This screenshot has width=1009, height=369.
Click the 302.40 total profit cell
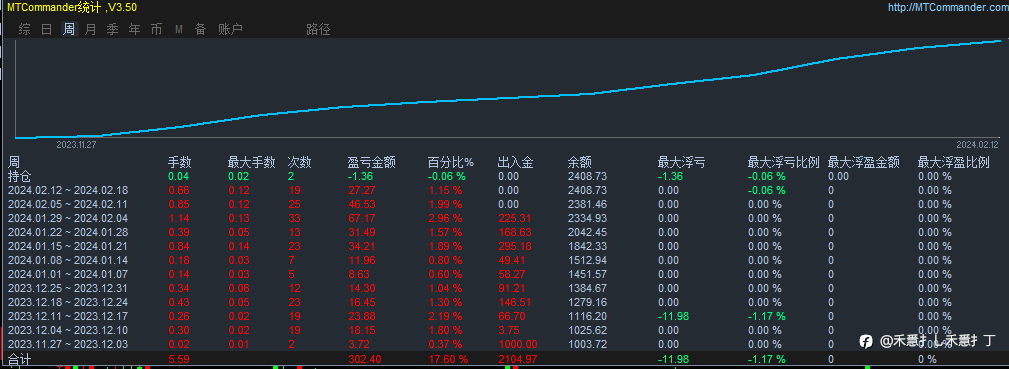[364, 359]
